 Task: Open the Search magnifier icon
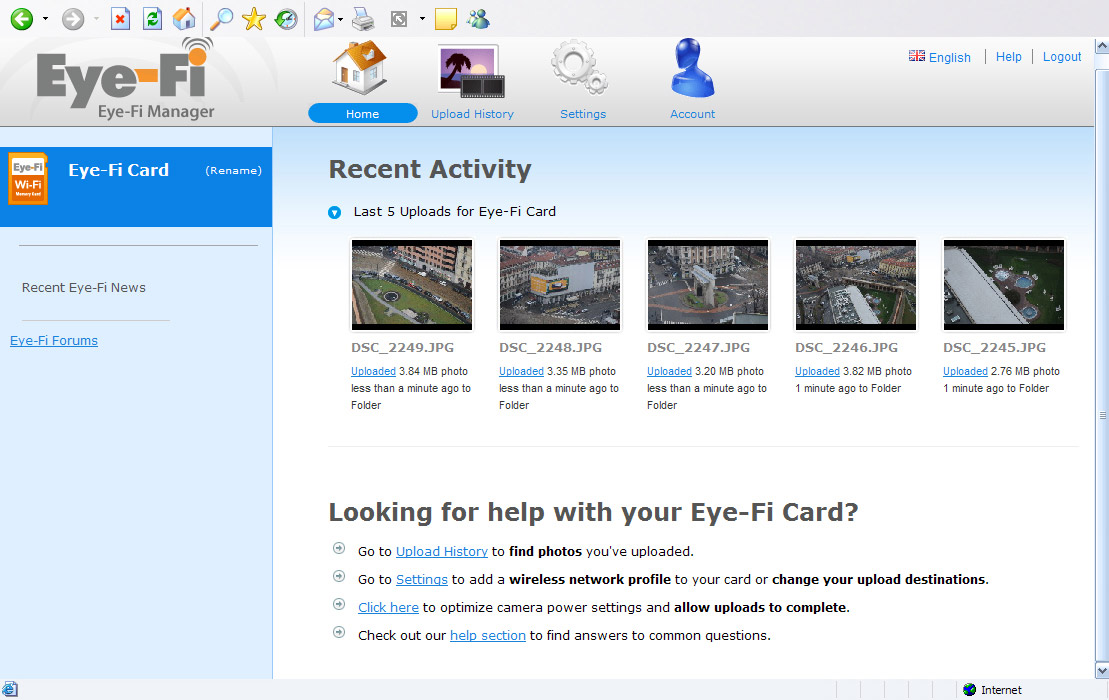click(221, 18)
